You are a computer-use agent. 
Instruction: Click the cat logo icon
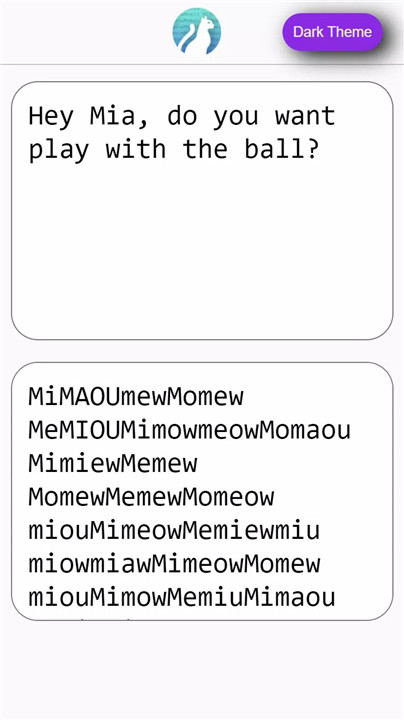point(196,31)
